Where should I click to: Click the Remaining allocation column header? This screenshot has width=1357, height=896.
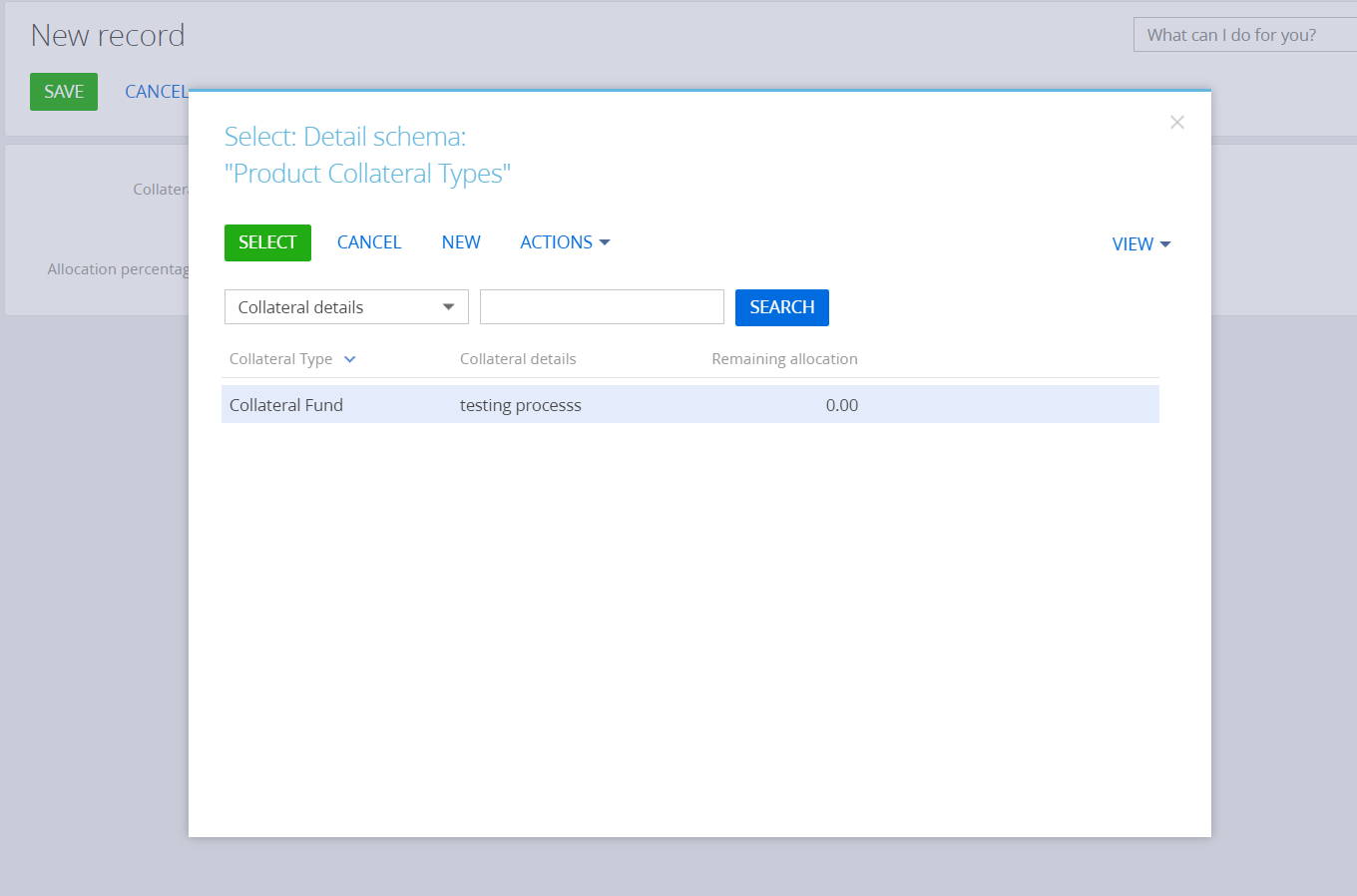(784, 359)
